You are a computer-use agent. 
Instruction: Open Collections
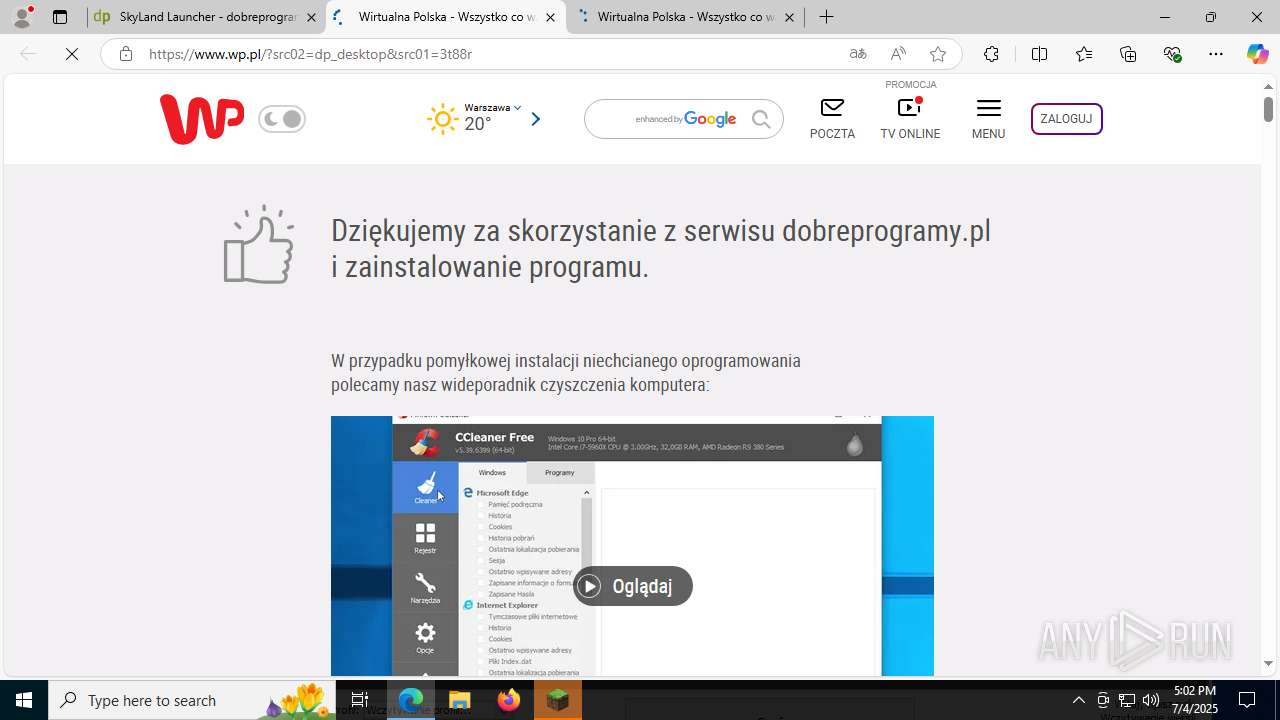click(1128, 54)
